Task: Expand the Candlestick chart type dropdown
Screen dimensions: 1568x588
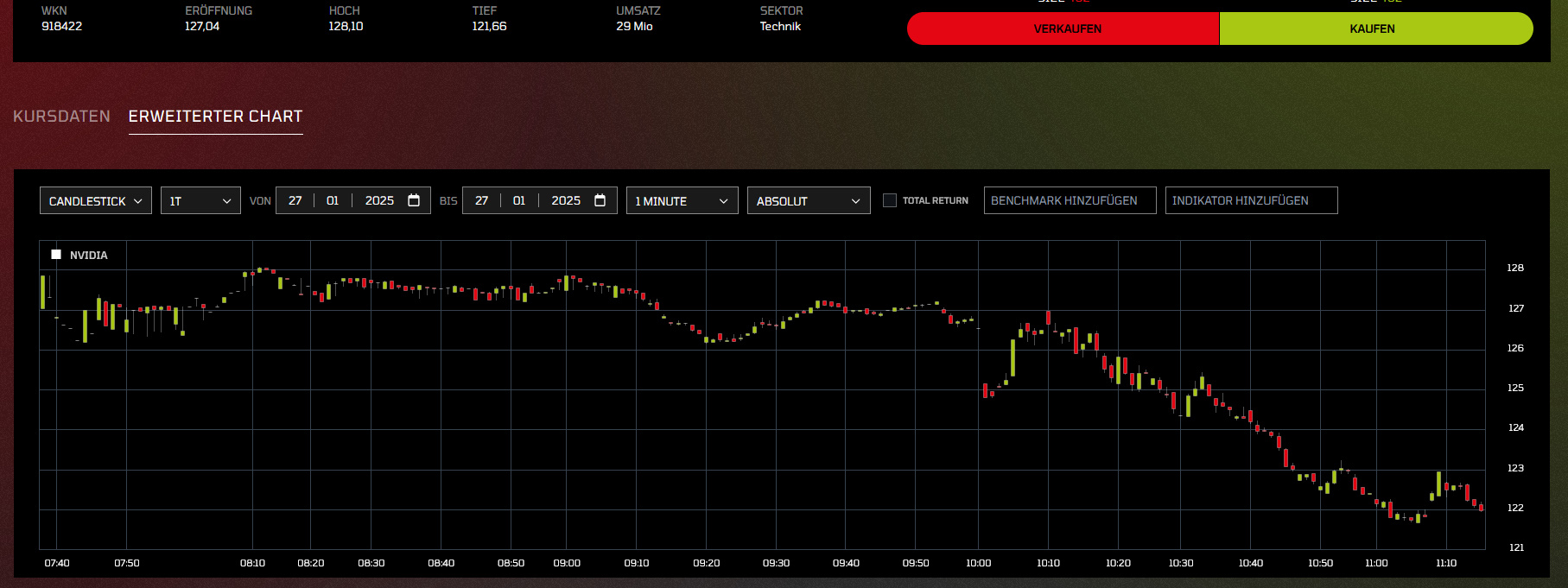Action: pyautogui.click(x=96, y=201)
